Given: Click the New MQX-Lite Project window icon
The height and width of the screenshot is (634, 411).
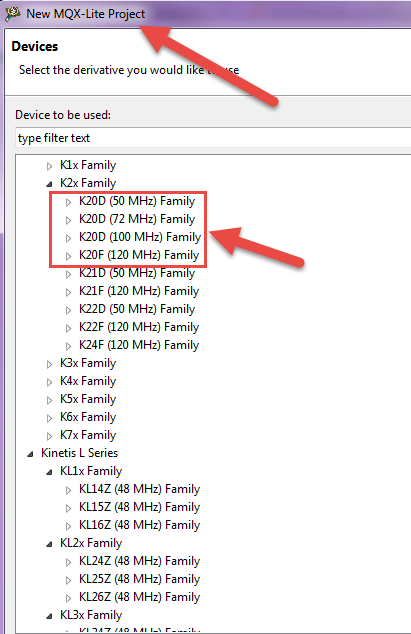Looking at the screenshot, I should [13, 13].
